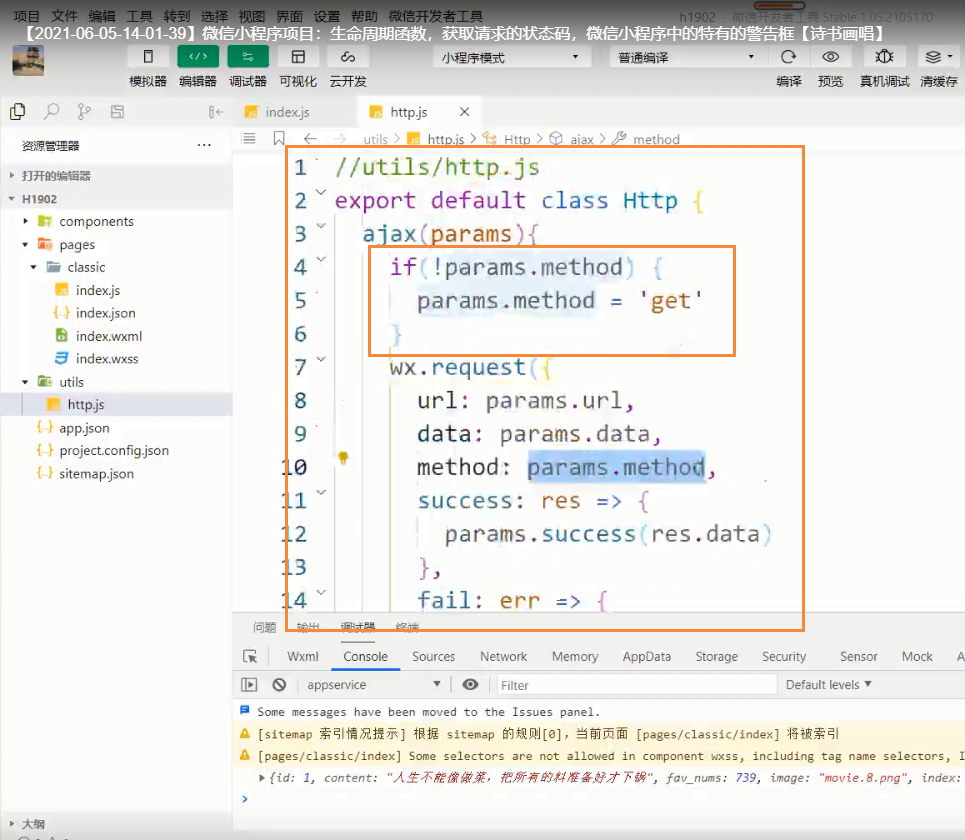
Task: Open the 资源管理器 more actions ellipsis
Action: [204, 145]
